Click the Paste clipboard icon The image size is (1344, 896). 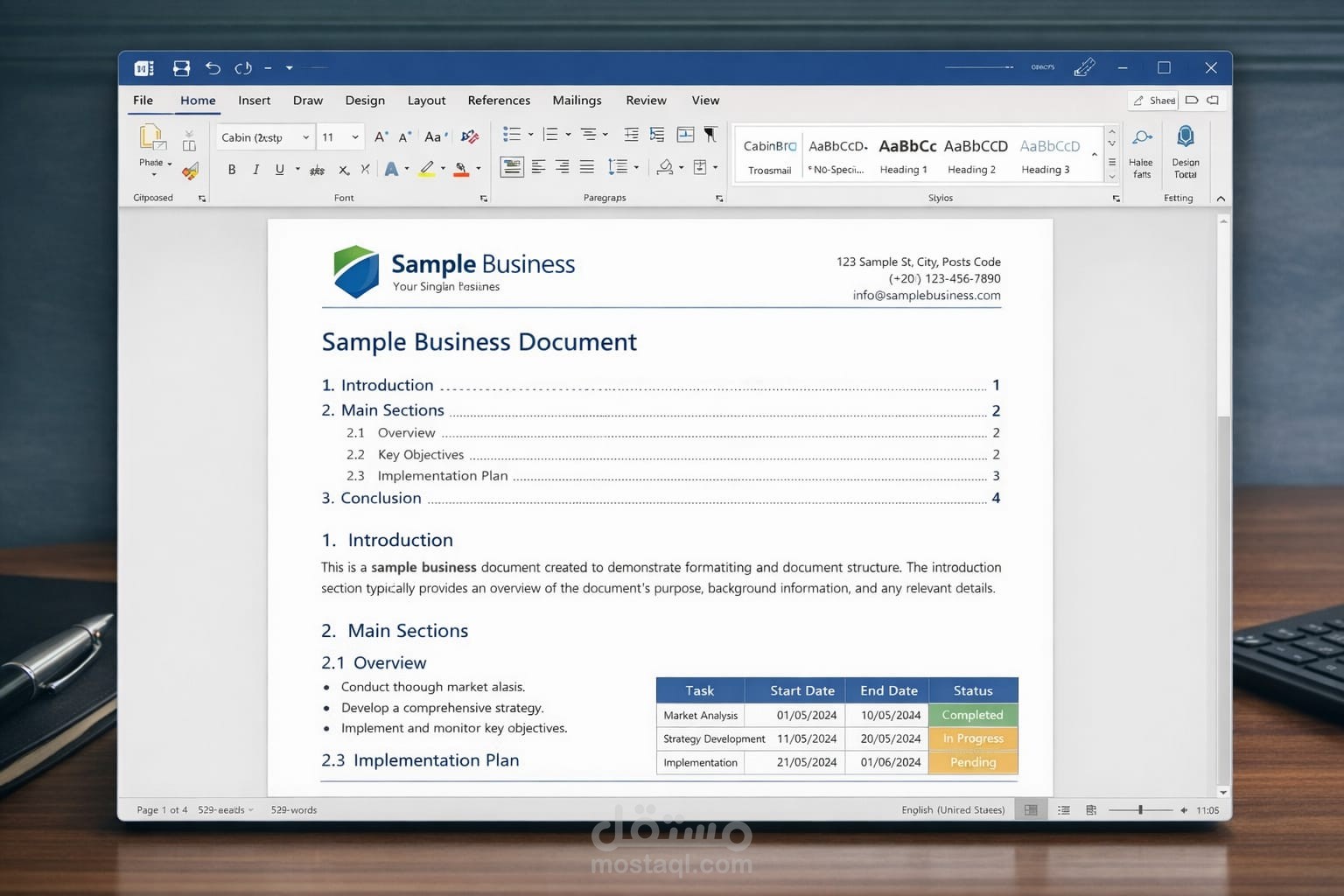(152, 138)
